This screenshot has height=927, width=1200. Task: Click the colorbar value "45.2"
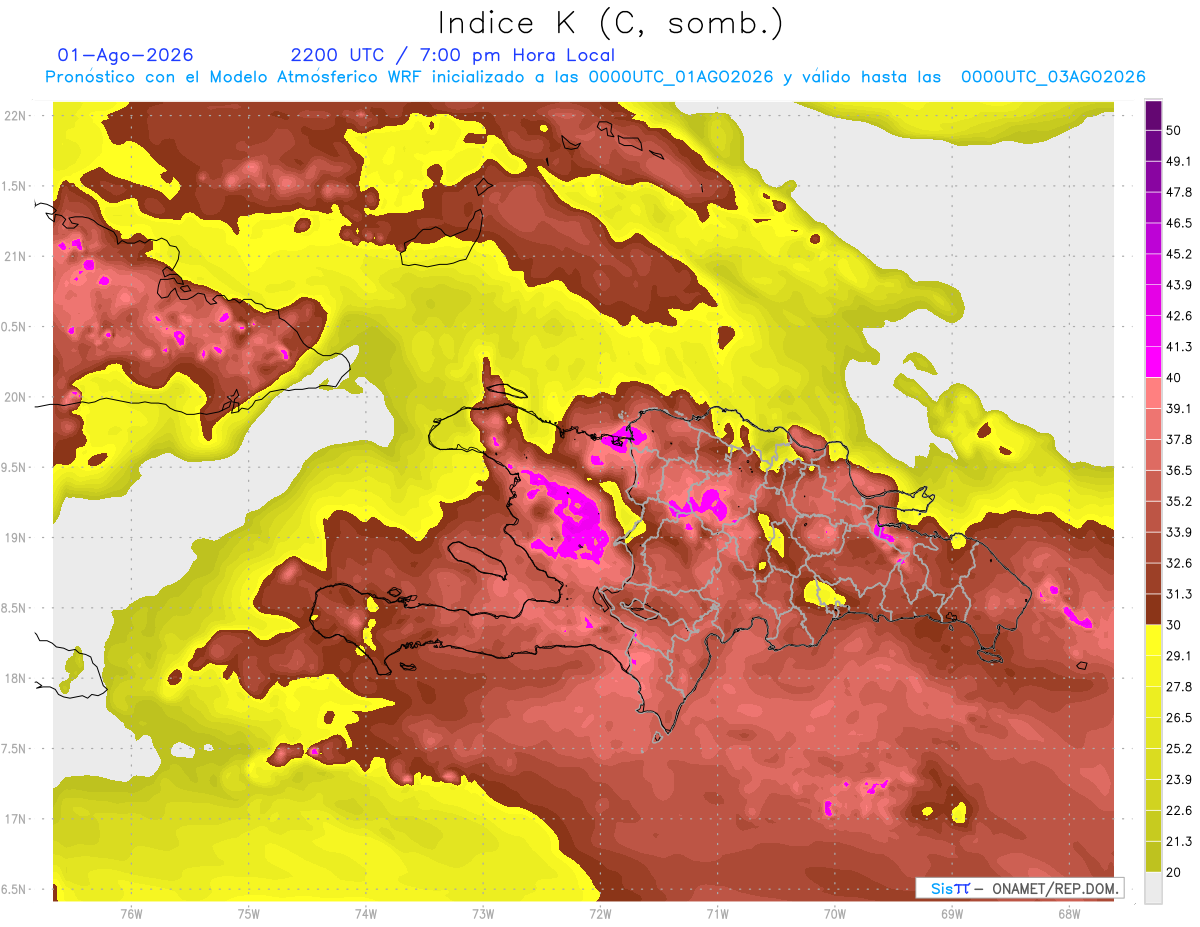coord(1179,254)
